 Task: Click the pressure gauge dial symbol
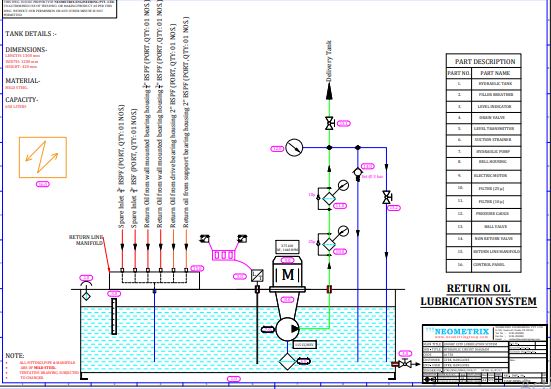coord(294,148)
